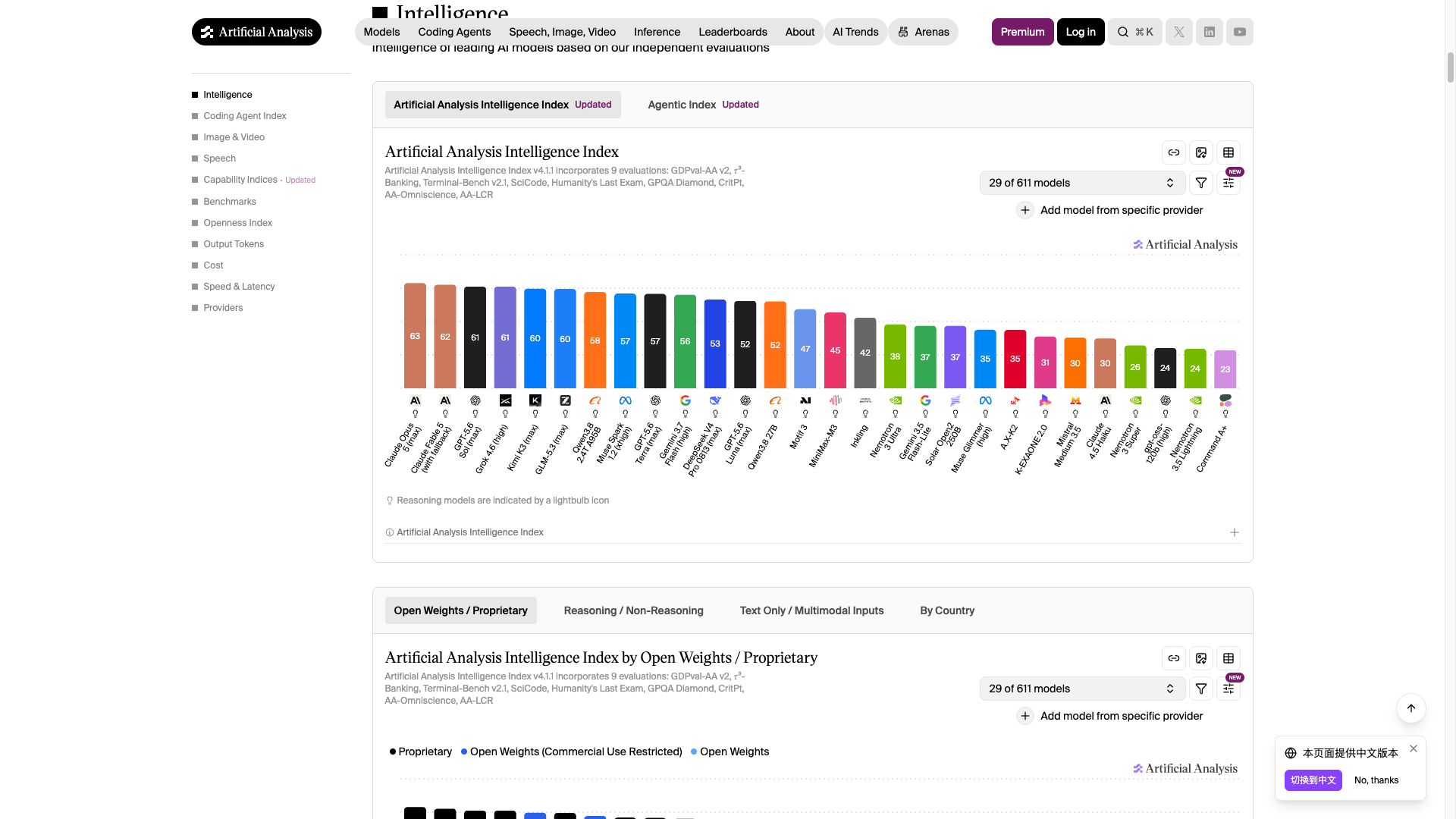Show table view icon for Open Weights chart
The height and width of the screenshot is (819, 1456).
tap(1228, 658)
